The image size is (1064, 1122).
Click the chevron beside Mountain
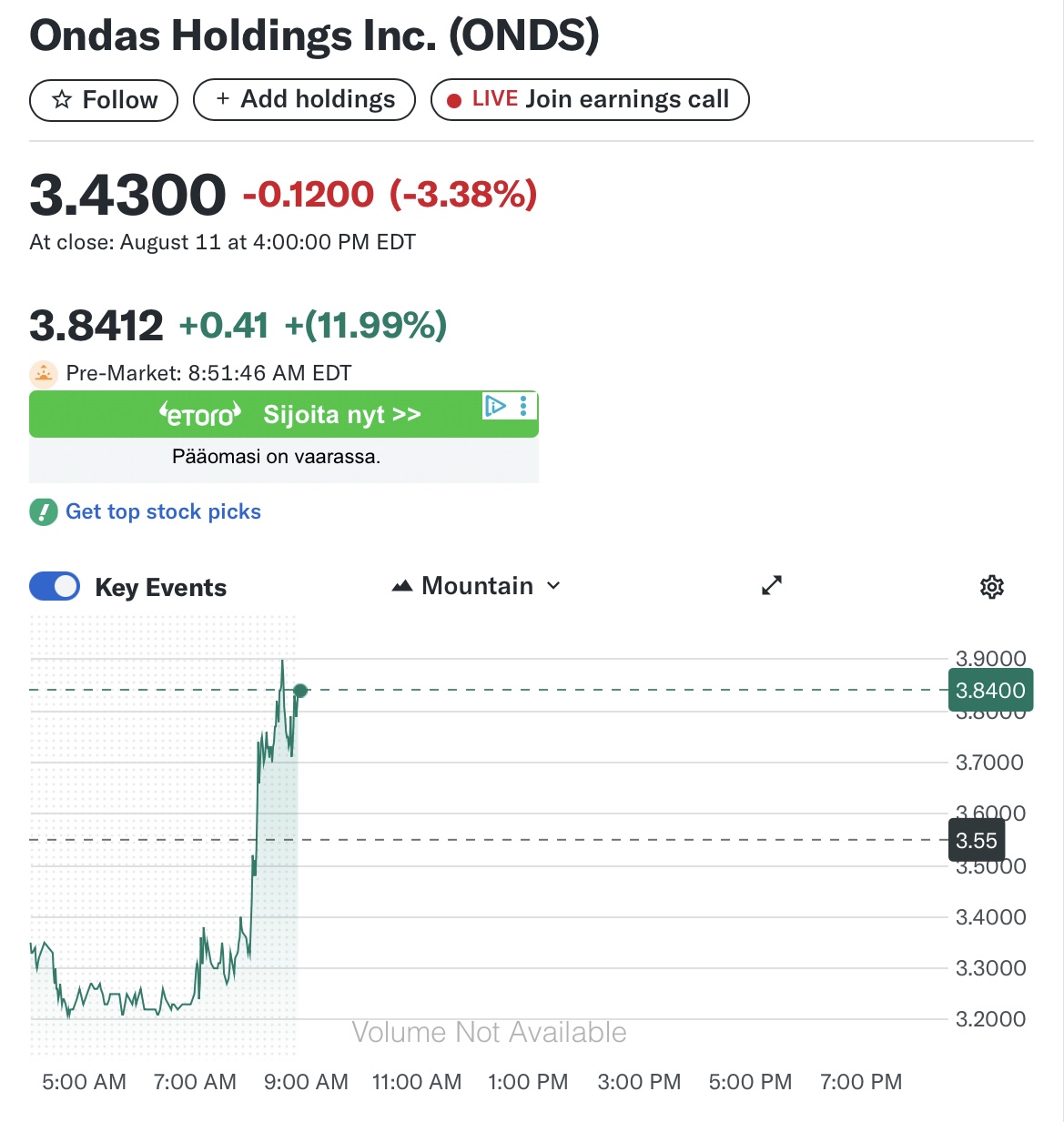coord(553,586)
